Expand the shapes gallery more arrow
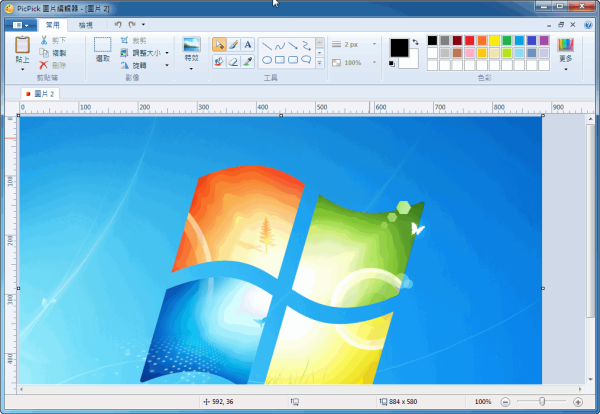 click(x=320, y=63)
